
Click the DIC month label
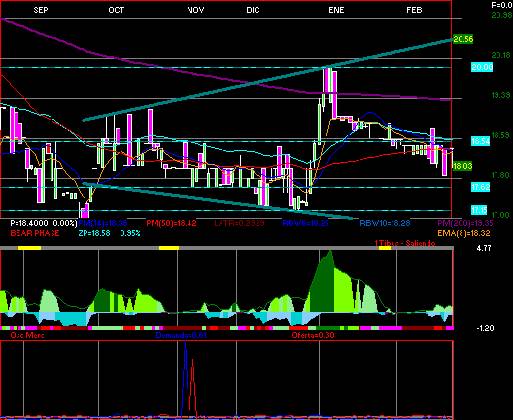(253, 10)
